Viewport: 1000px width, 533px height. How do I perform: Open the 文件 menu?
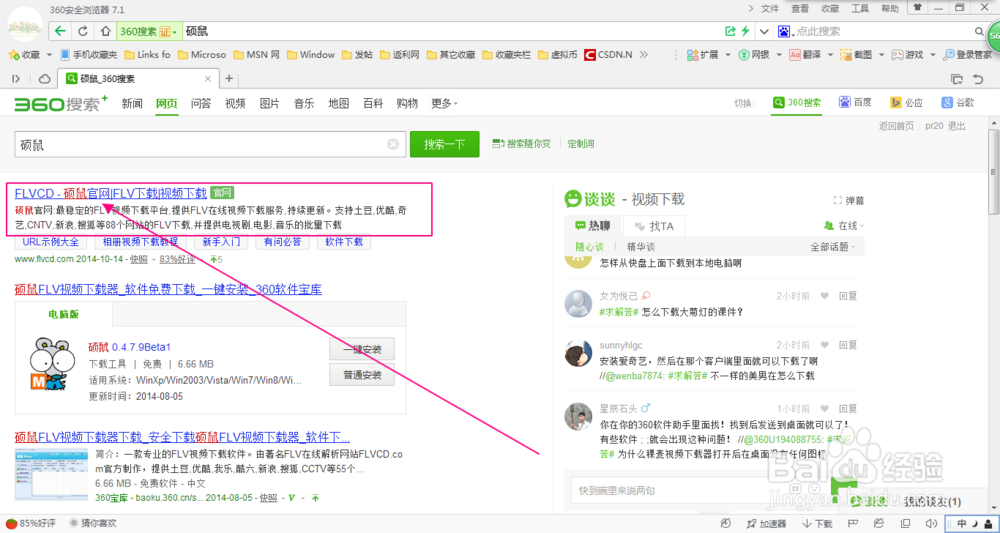pos(770,8)
